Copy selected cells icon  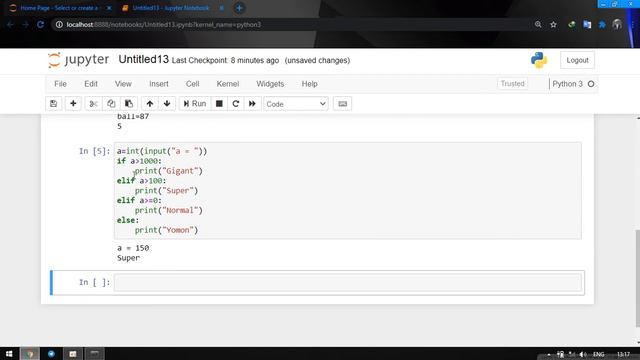click(111, 104)
